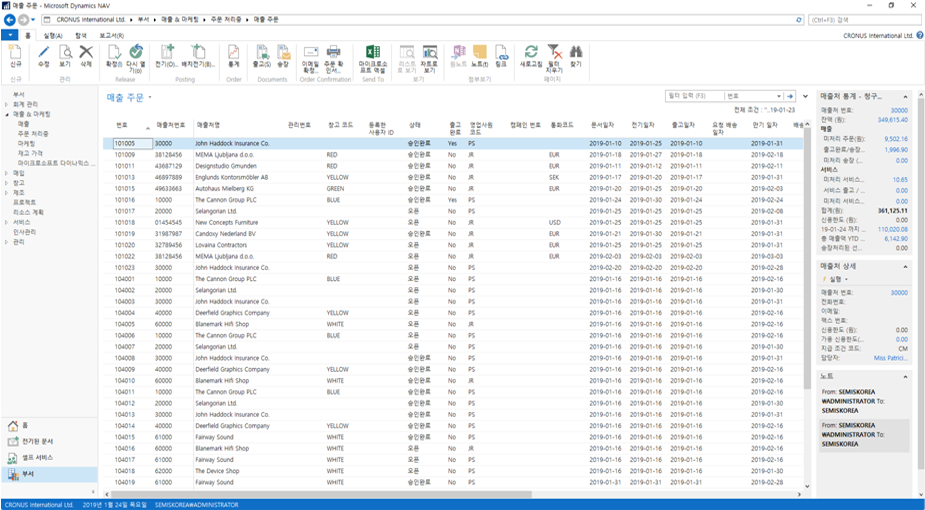Viewport: 925px width, 510px height.
Task: Switch to the 실행(A) ribbon tab
Action: click(x=53, y=35)
